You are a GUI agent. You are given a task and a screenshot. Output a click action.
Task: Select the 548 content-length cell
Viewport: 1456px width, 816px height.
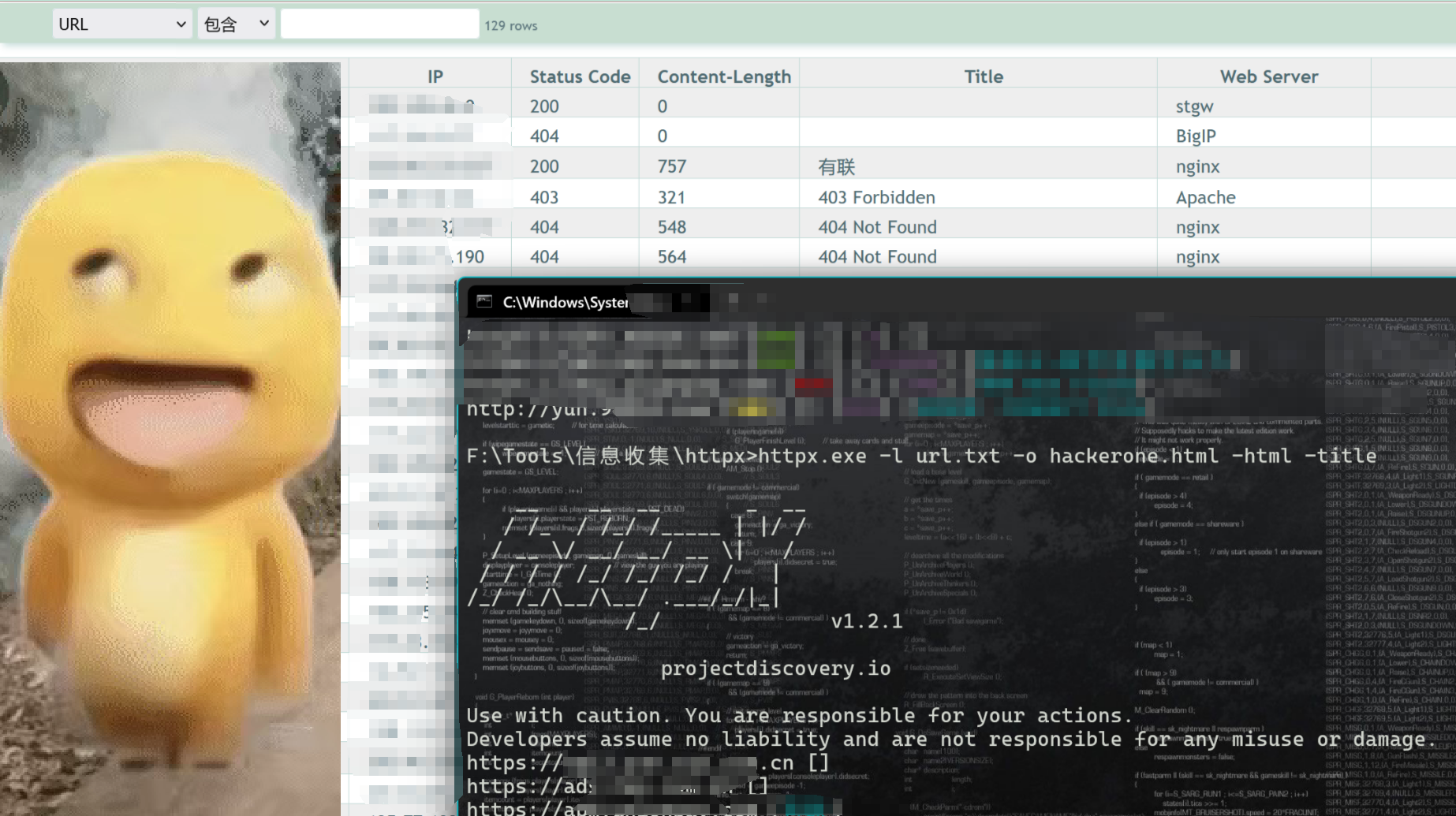pos(672,227)
